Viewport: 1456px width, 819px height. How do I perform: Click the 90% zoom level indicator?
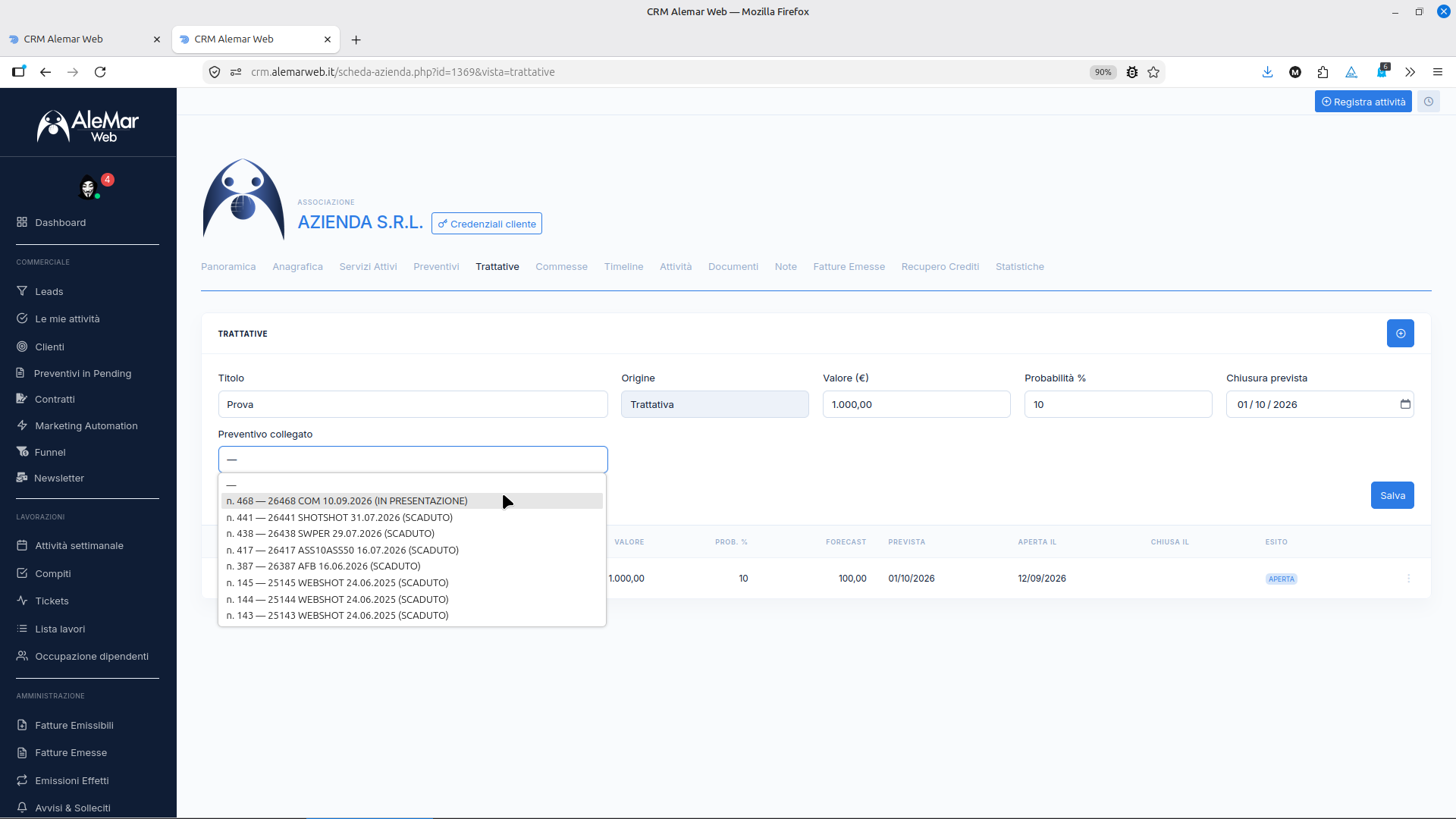click(x=1103, y=72)
